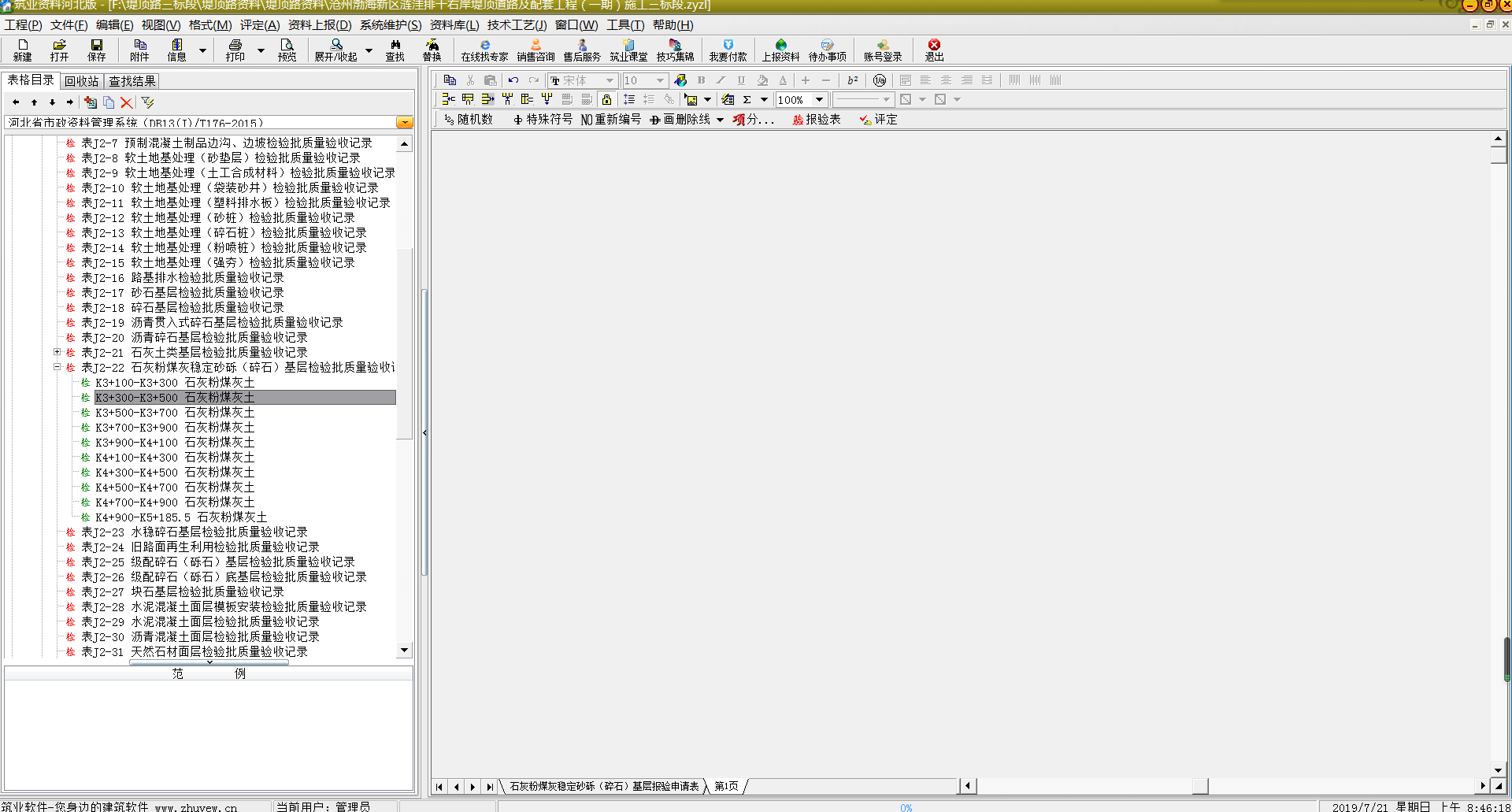Image resolution: width=1512 pixels, height=812 pixels.
Task: Print using the 打印 icon
Action: tap(235, 50)
